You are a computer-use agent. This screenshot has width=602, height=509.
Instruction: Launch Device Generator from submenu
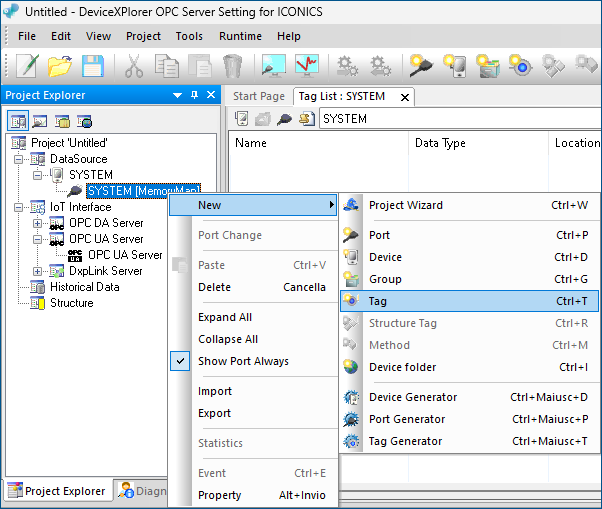(469, 397)
